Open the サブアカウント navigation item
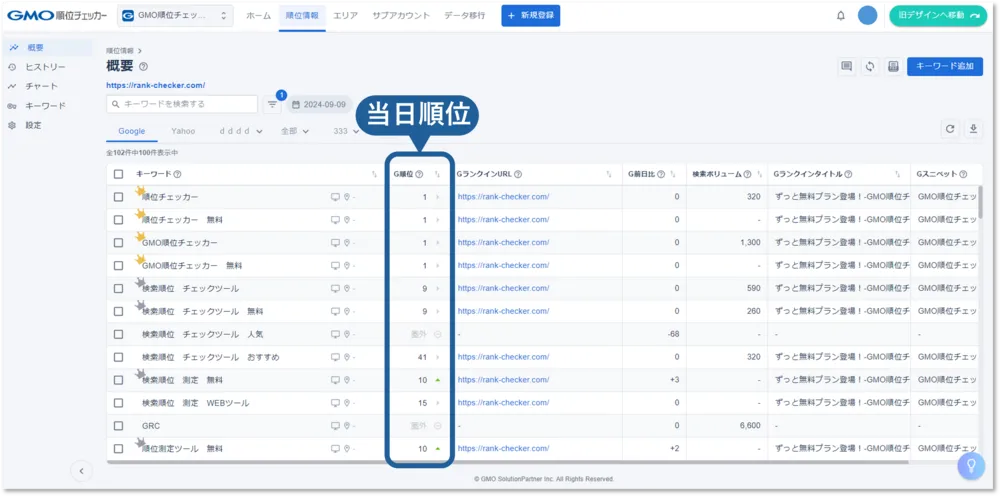Image resolution: width=1000 pixels, height=496 pixels. coord(401,16)
